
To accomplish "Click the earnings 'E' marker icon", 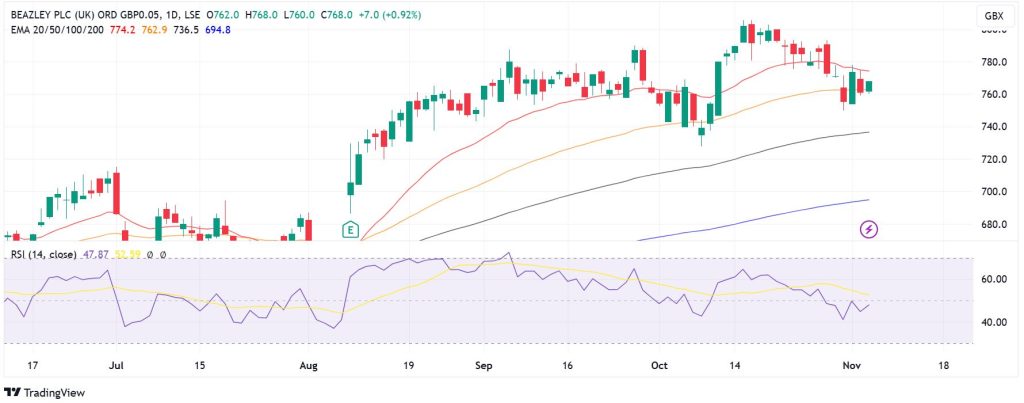I will 351,229.
